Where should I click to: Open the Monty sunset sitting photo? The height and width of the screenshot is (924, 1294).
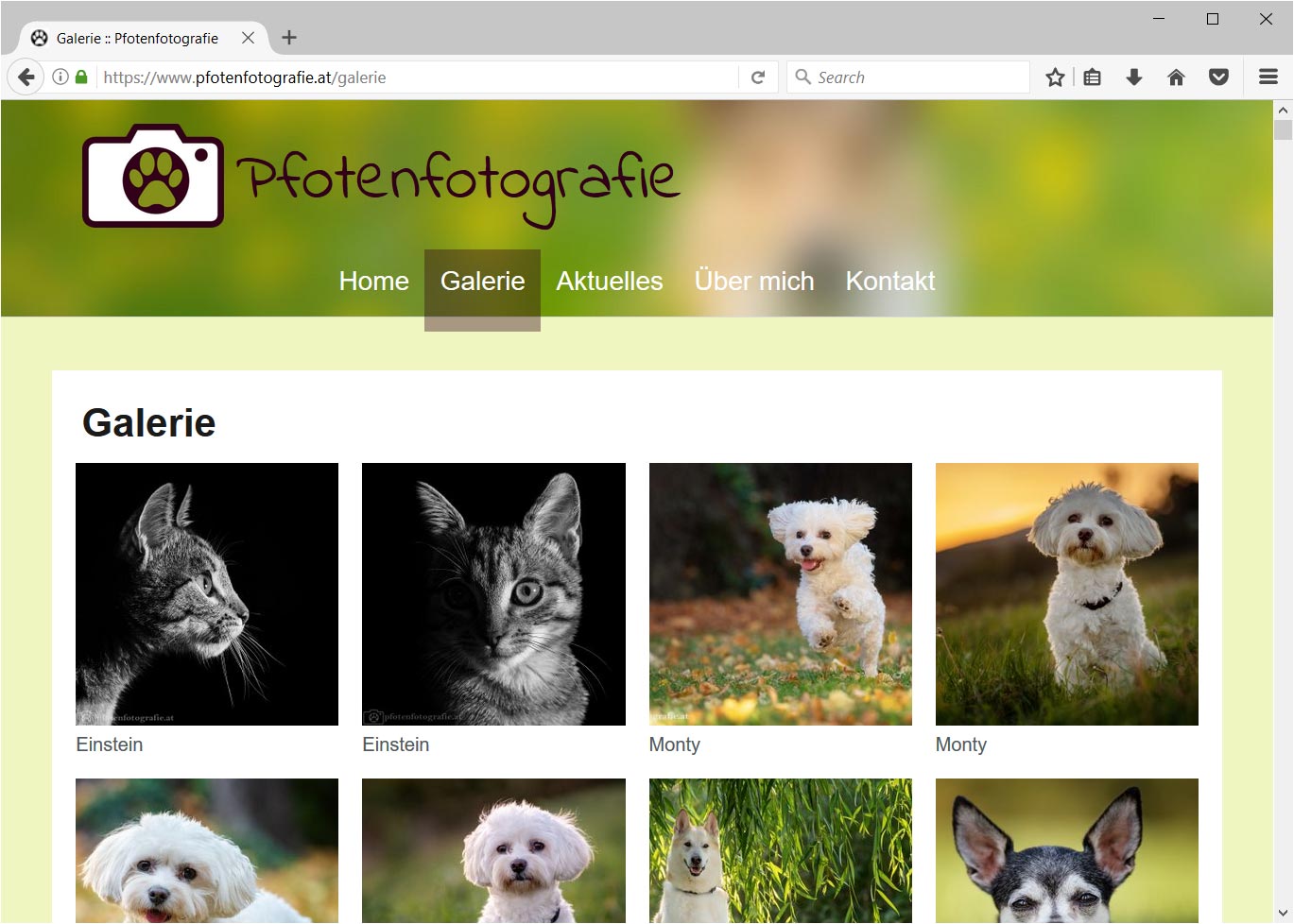[1067, 594]
